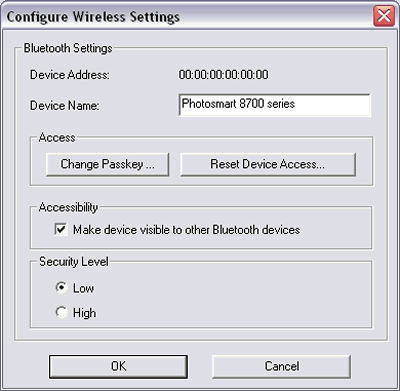
Task: Click the 'High' option label text
Action: [85, 313]
